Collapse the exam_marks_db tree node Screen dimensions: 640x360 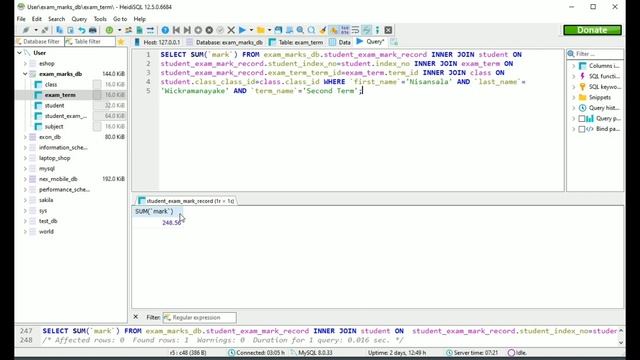pos(25,74)
